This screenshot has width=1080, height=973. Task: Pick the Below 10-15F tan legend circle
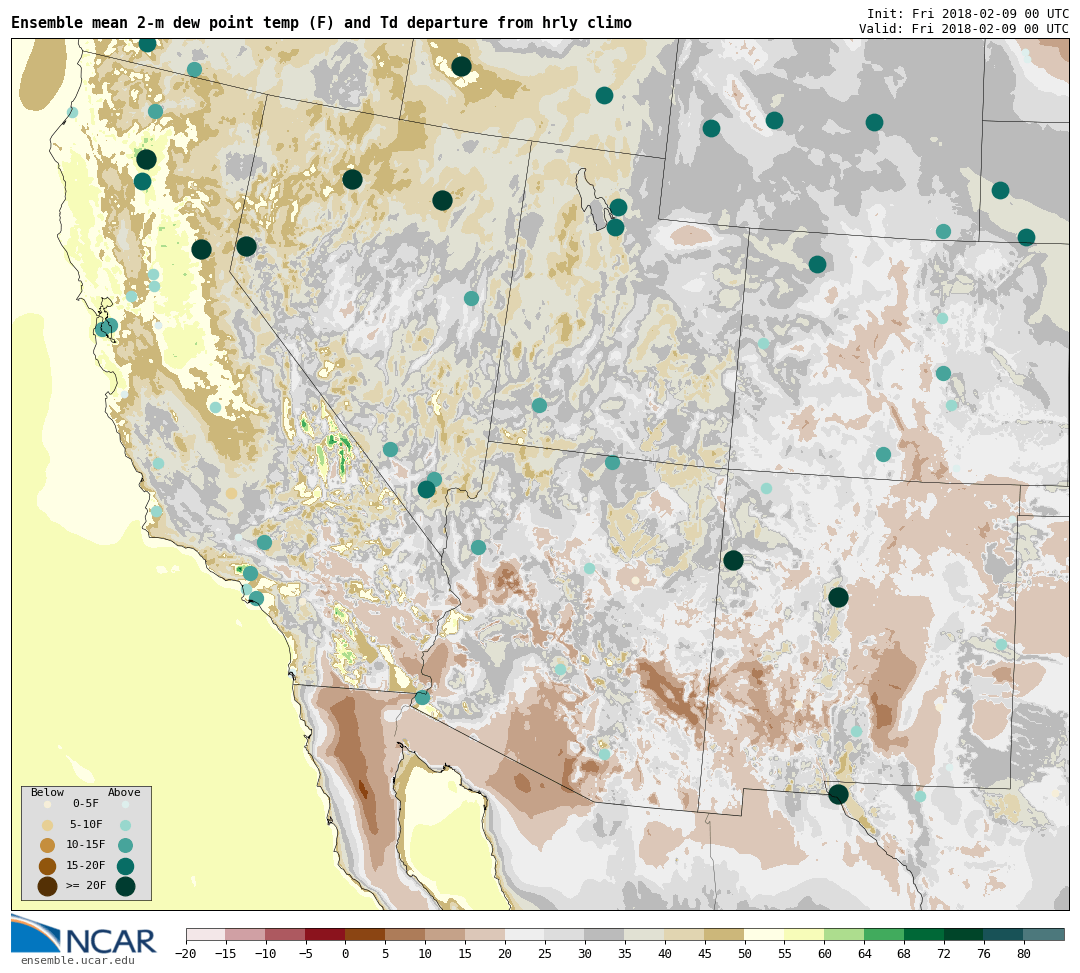47,845
